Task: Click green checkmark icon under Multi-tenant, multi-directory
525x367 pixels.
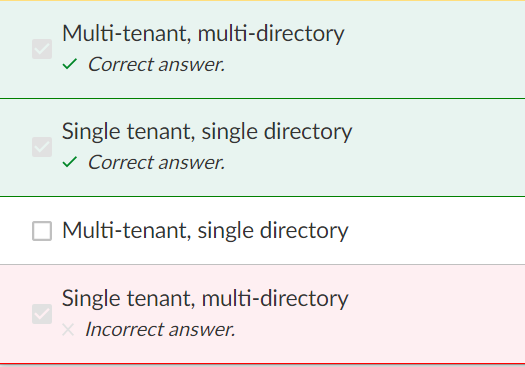Action: [x=70, y=64]
